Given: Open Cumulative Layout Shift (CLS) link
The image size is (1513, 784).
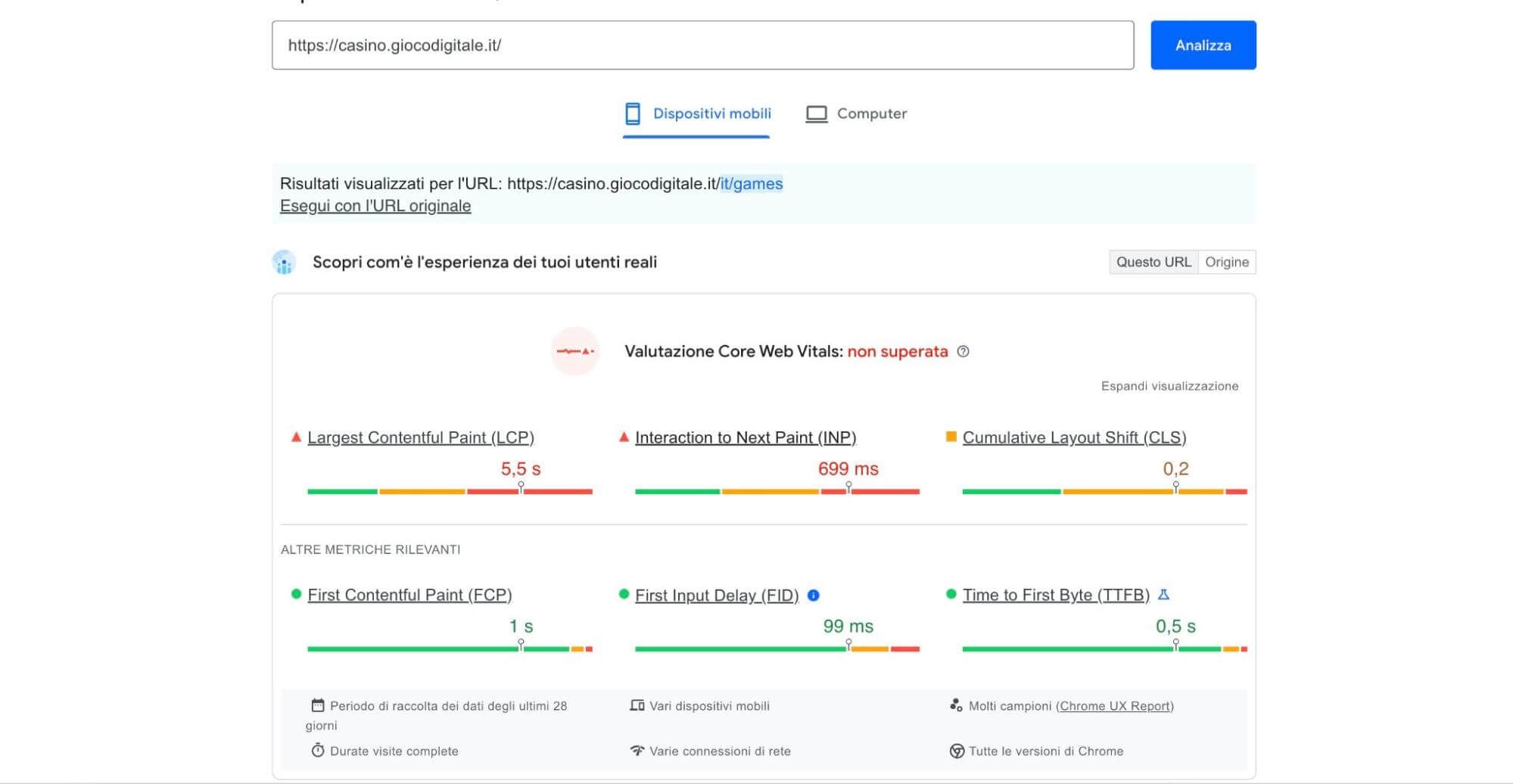Looking at the screenshot, I should tap(1074, 437).
